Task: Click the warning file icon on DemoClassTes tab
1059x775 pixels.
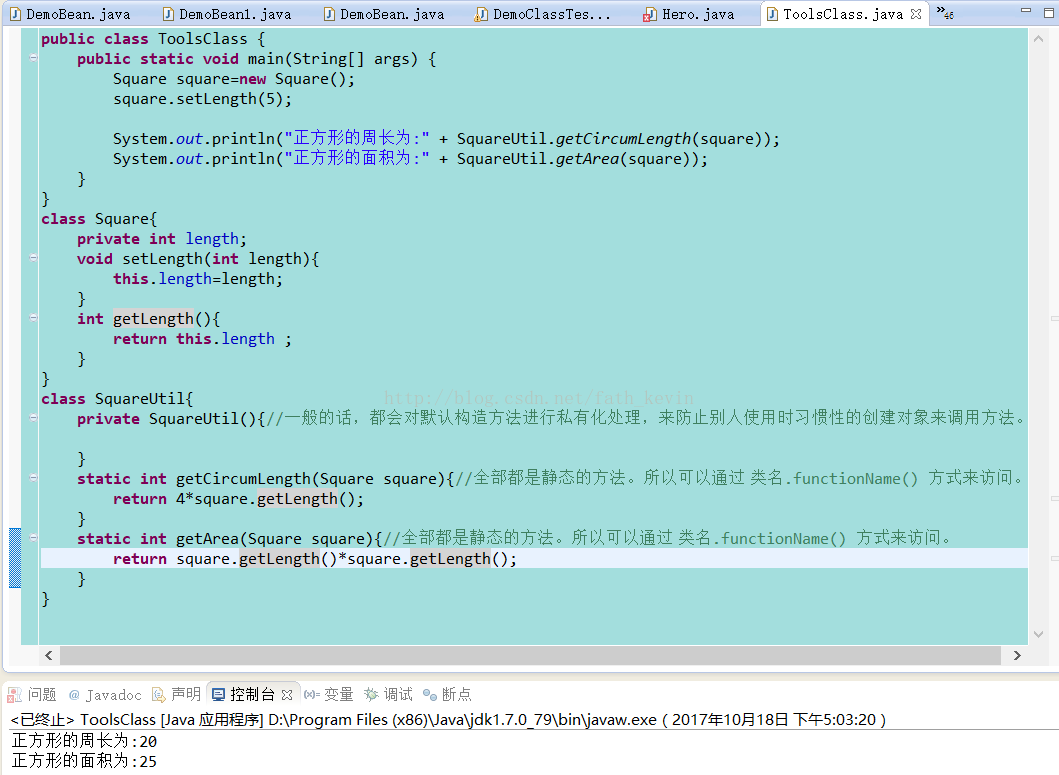Action: (x=481, y=15)
